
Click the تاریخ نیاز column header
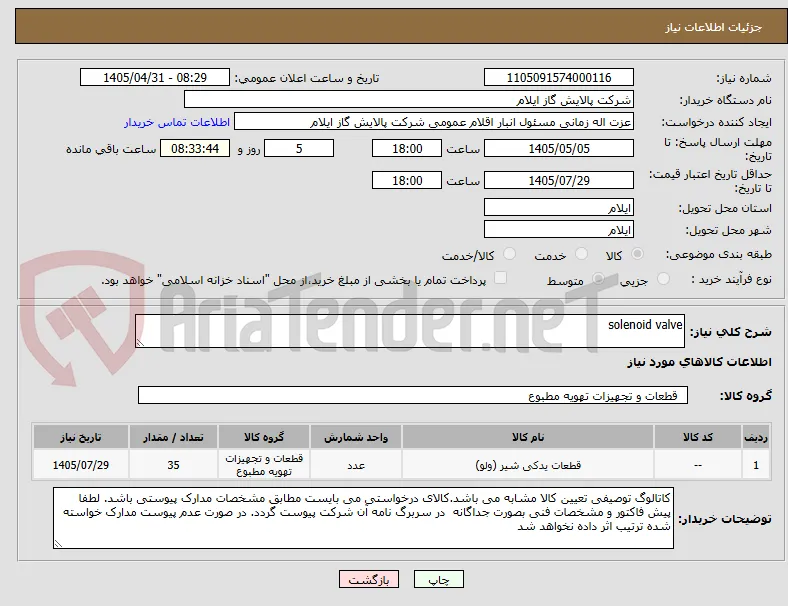click(x=81, y=437)
